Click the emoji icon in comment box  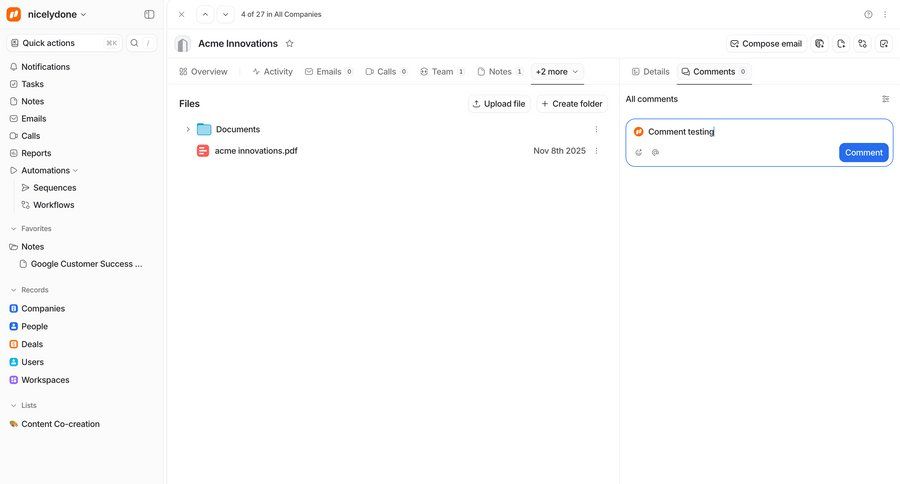coord(639,153)
